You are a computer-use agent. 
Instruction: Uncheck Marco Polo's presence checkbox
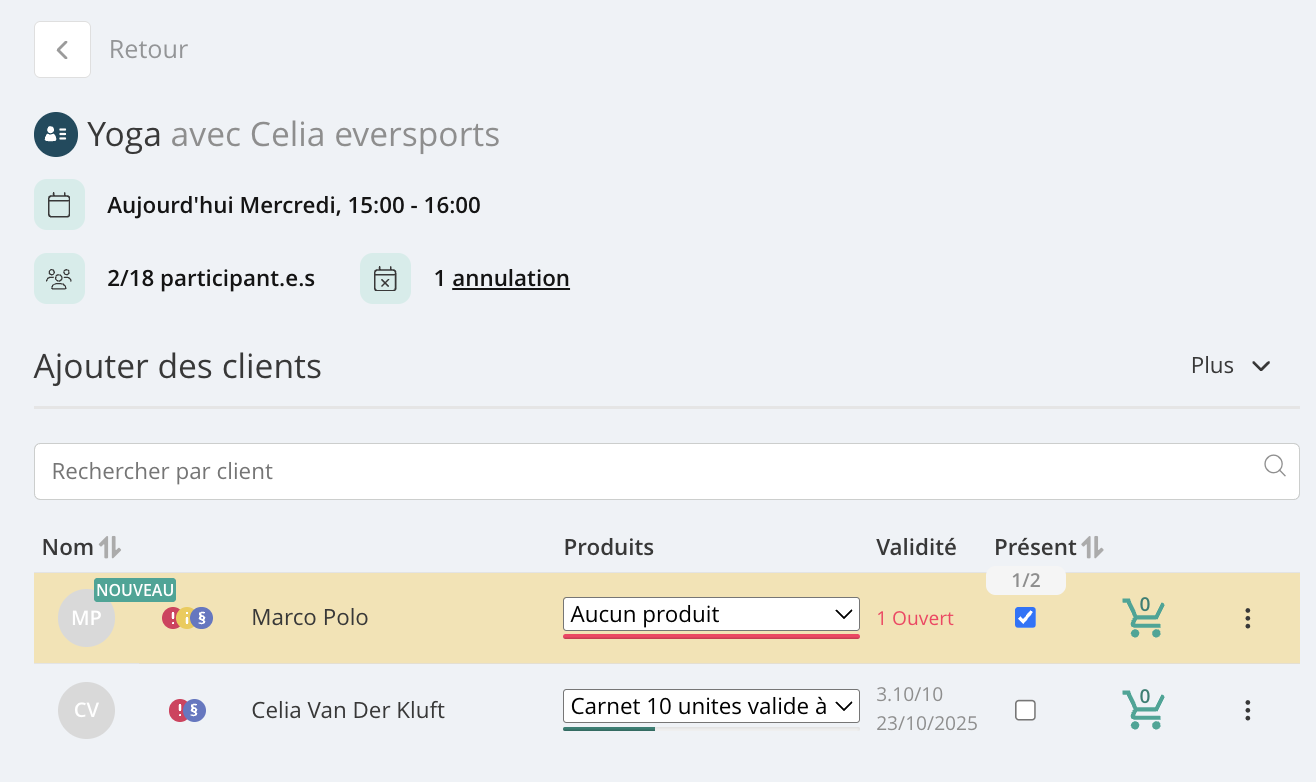(1025, 618)
